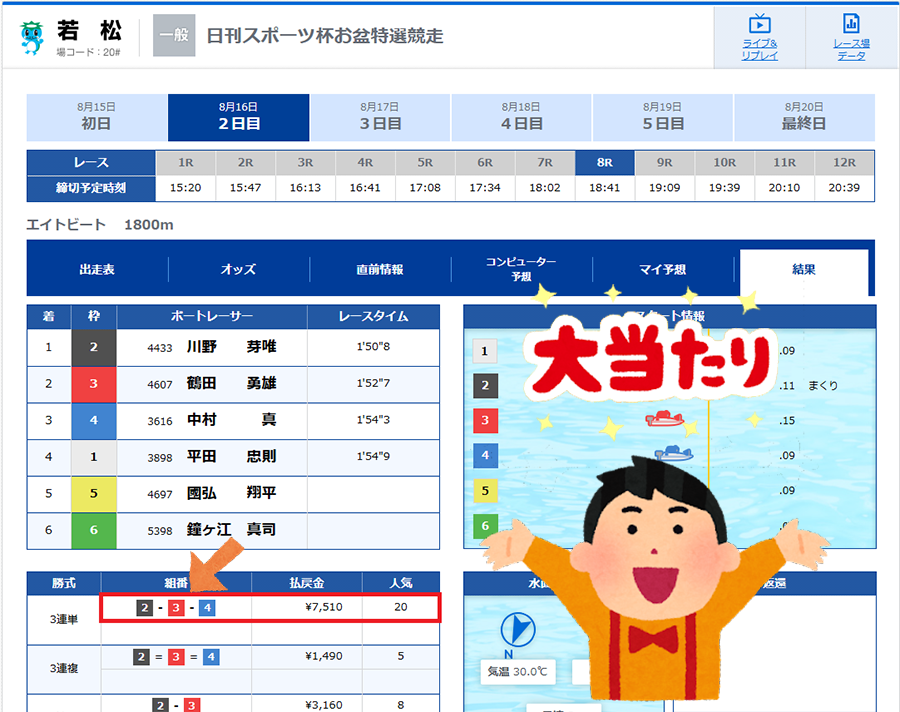The height and width of the screenshot is (712, 900).
Task: Click the 場コード：20# venue code text
Action: click(x=88, y=52)
